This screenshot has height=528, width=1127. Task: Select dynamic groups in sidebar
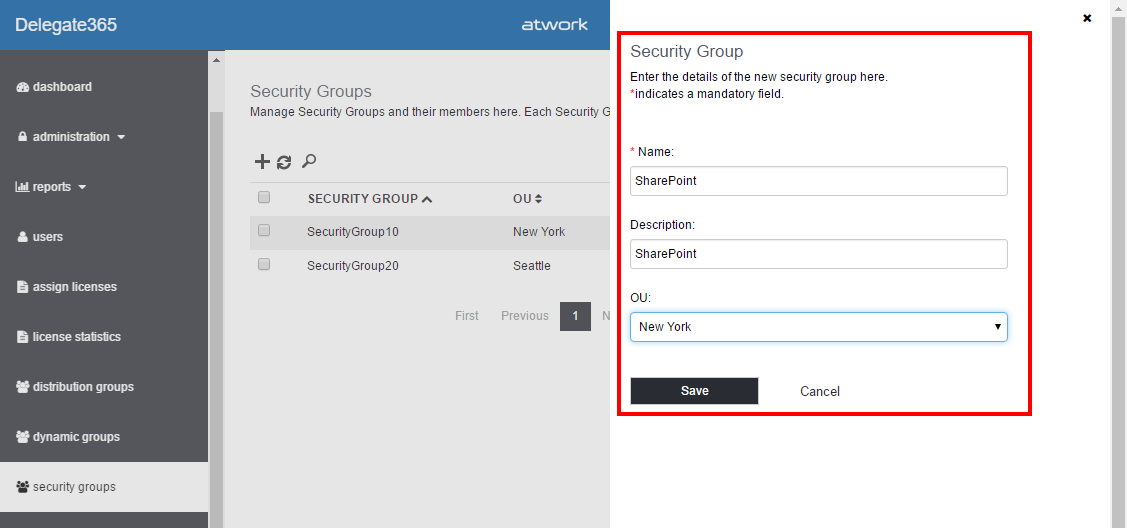75,437
